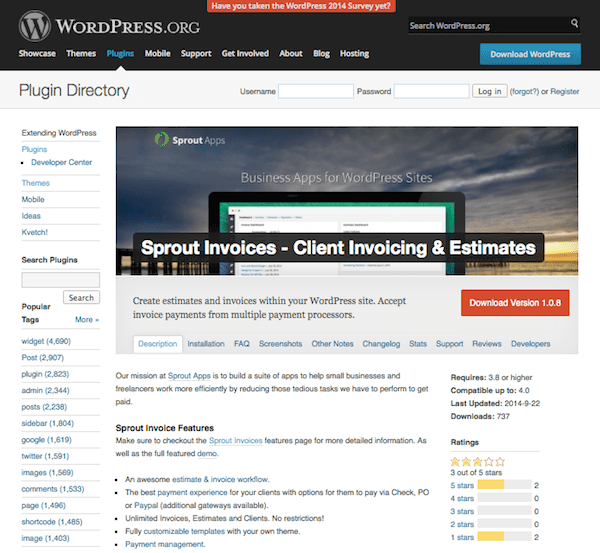600x553 pixels.
Task: Open the Ideas sidebar link
Action: [x=31, y=216]
